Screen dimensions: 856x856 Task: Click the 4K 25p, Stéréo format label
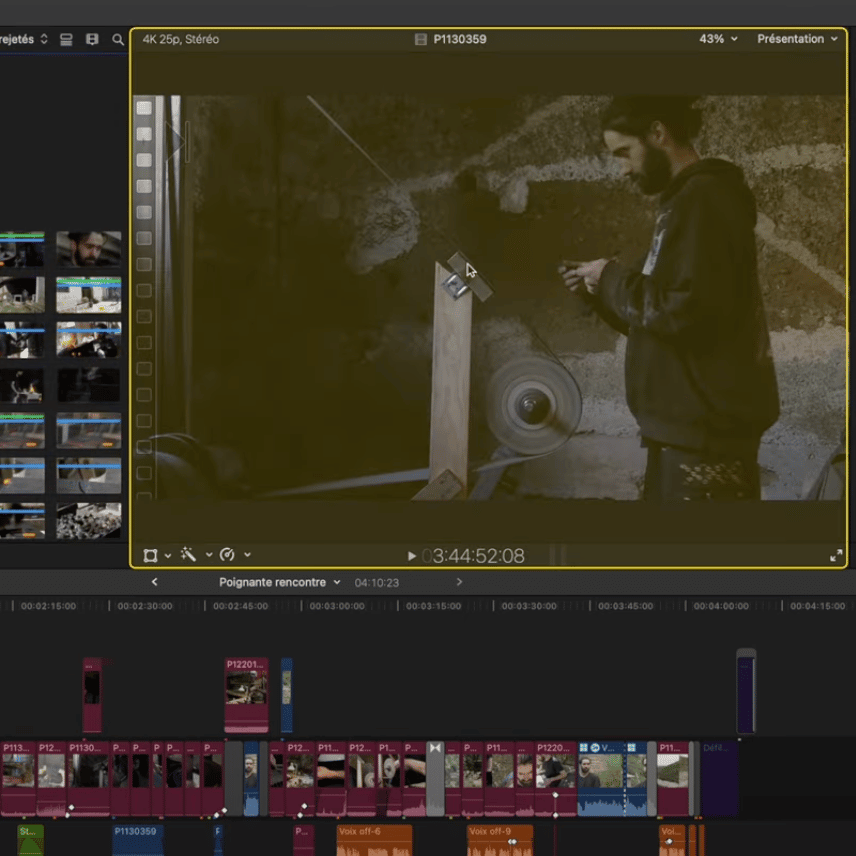point(181,39)
